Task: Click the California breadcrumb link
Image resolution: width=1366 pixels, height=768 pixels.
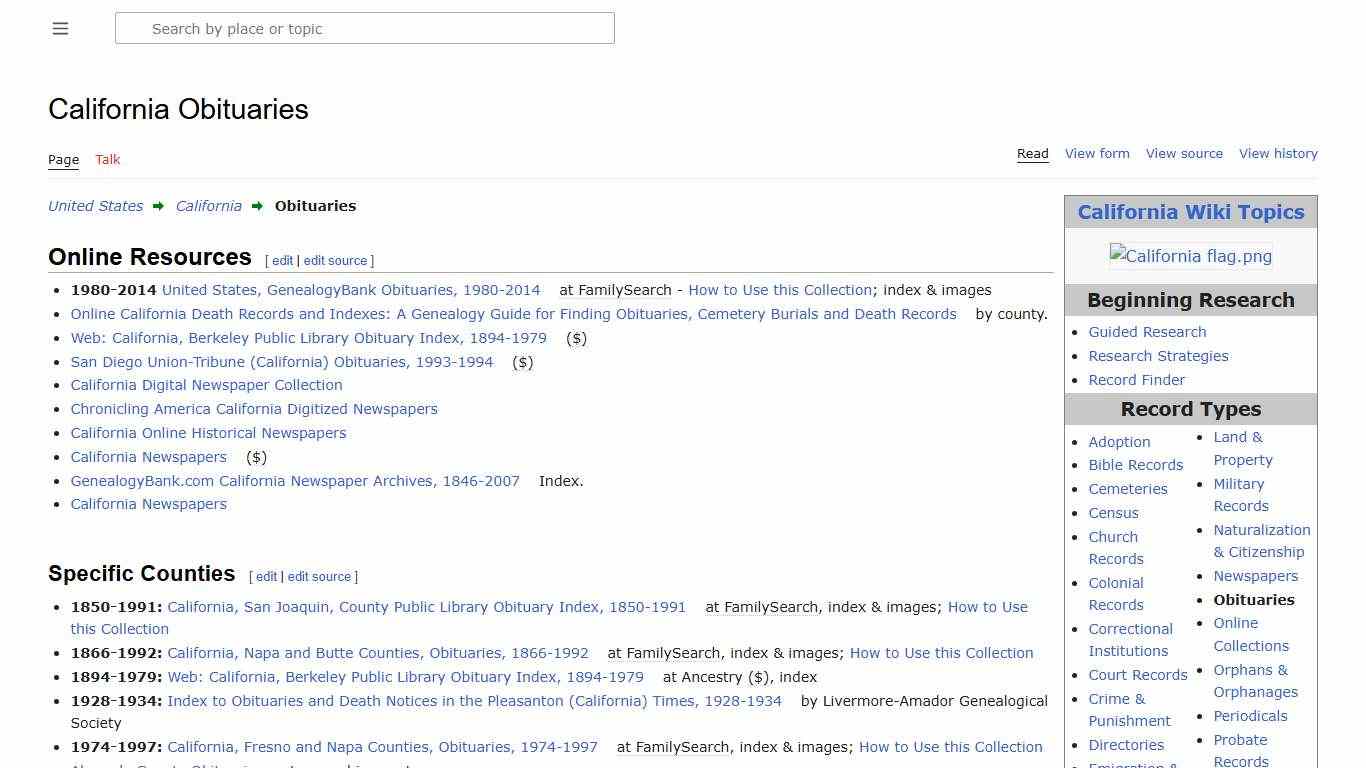Action: 209,206
